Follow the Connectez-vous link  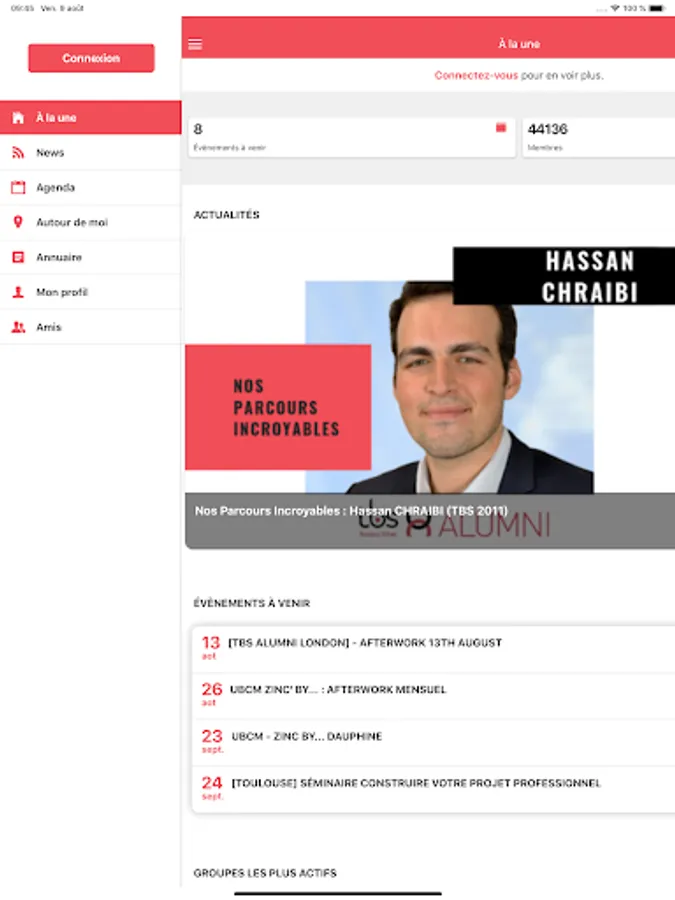tap(476, 75)
